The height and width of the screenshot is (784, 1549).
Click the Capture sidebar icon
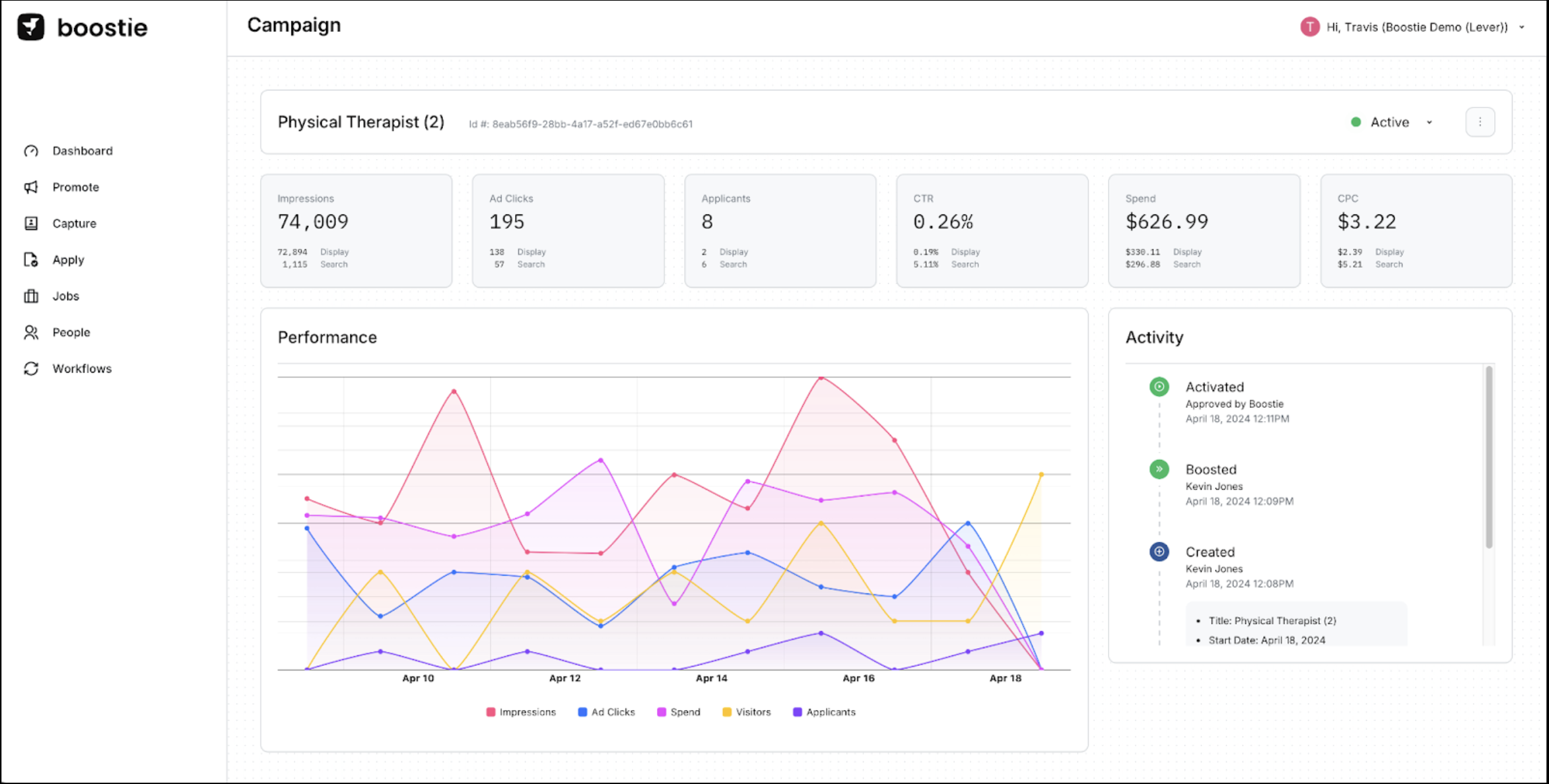pos(31,224)
